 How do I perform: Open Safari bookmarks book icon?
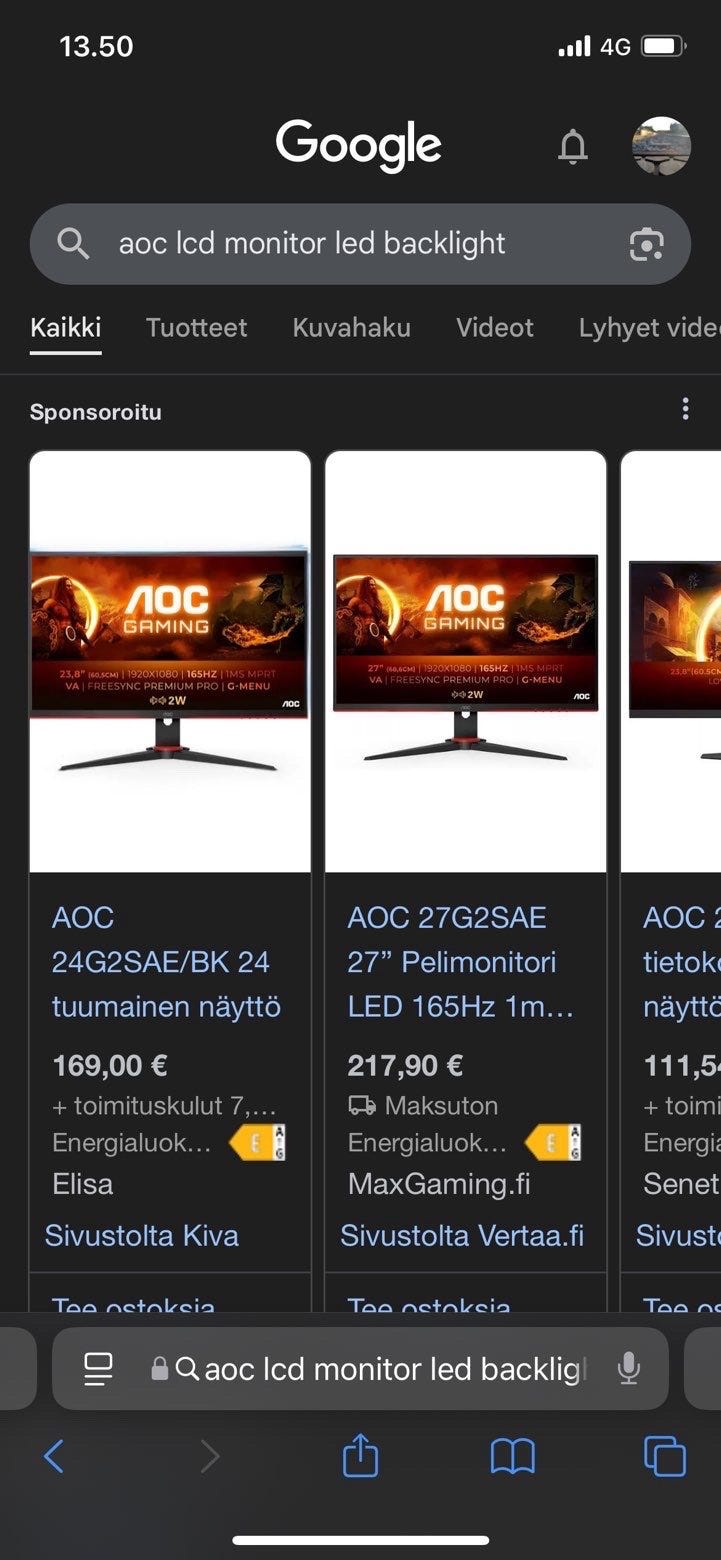[x=512, y=1457]
